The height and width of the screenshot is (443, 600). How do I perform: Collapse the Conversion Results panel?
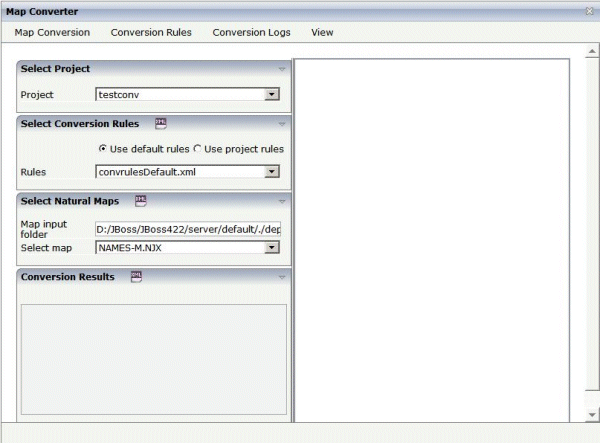coord(282,277)
